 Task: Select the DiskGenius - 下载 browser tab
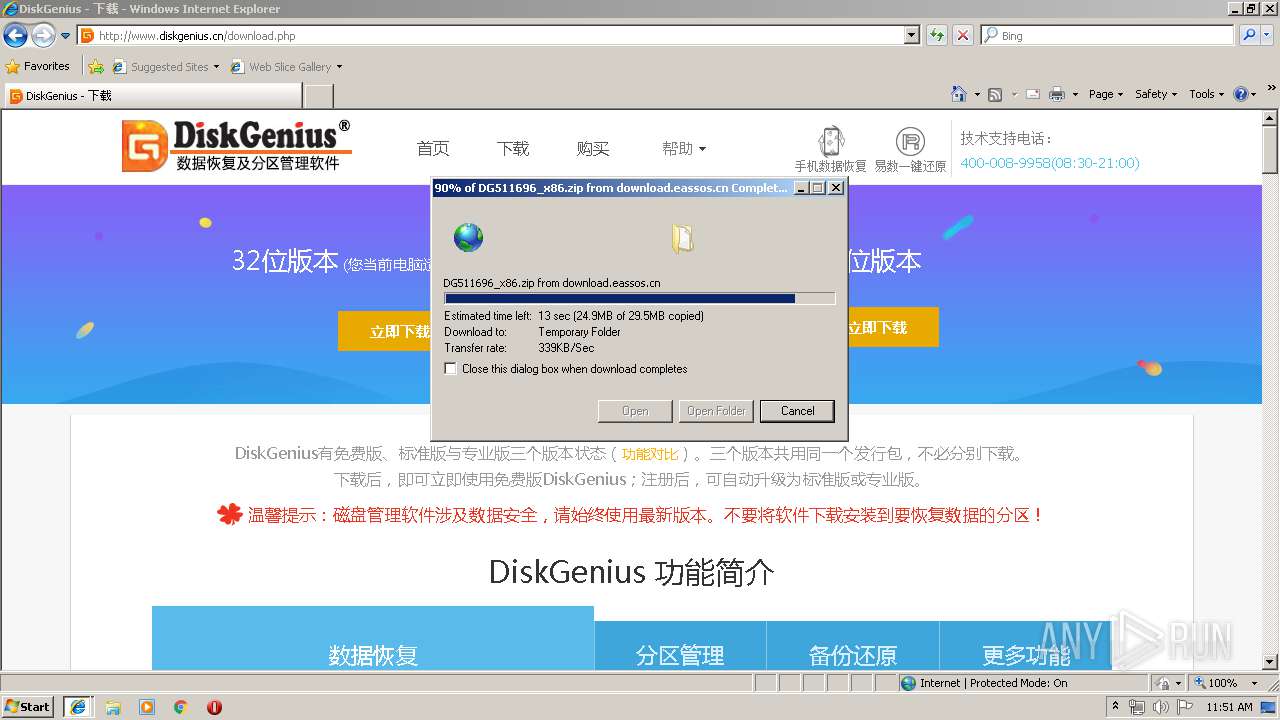coord(152,96)
